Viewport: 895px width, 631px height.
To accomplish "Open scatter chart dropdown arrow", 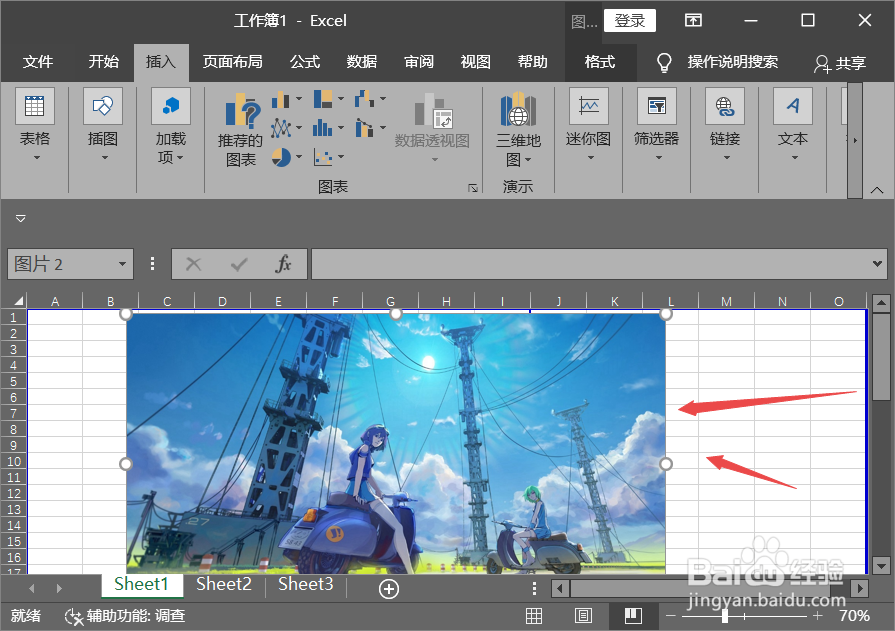I will (x=341, y=156).
